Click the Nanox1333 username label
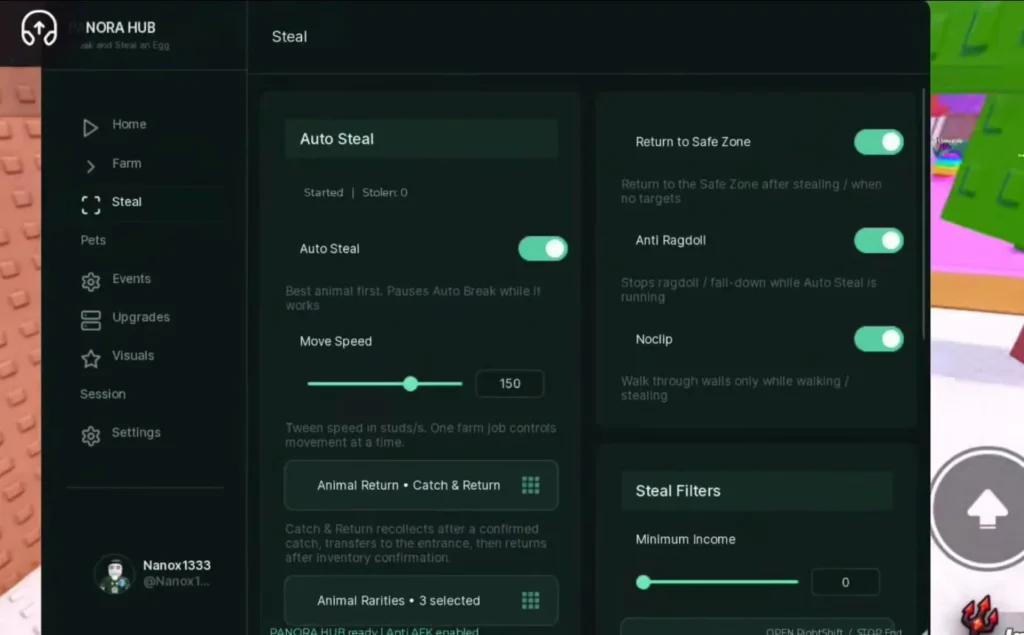The width and height of the screenshot is (1024, 635). [177, 566]
